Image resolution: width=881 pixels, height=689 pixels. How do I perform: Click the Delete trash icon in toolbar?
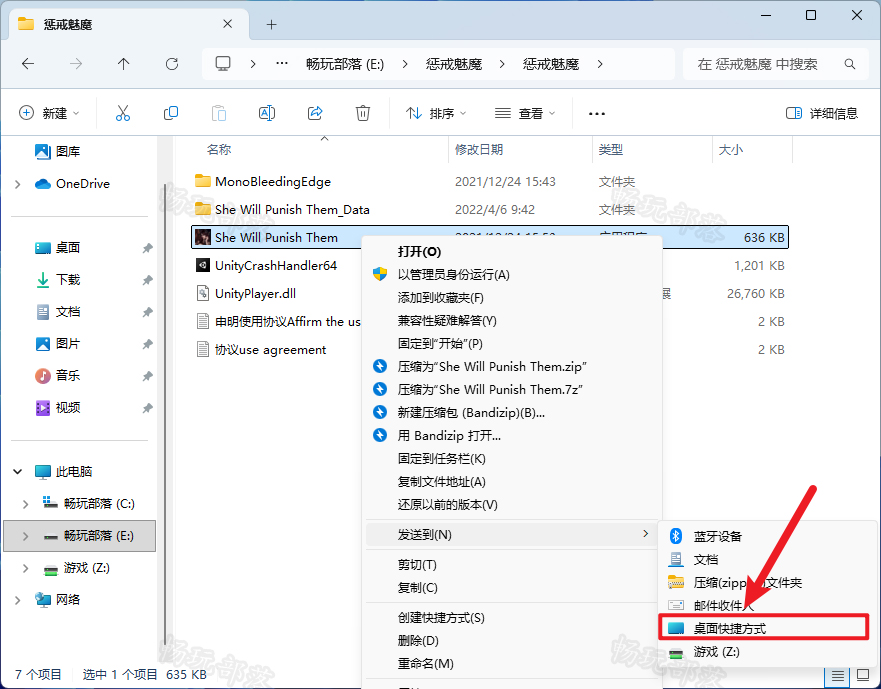click(363, 113)
